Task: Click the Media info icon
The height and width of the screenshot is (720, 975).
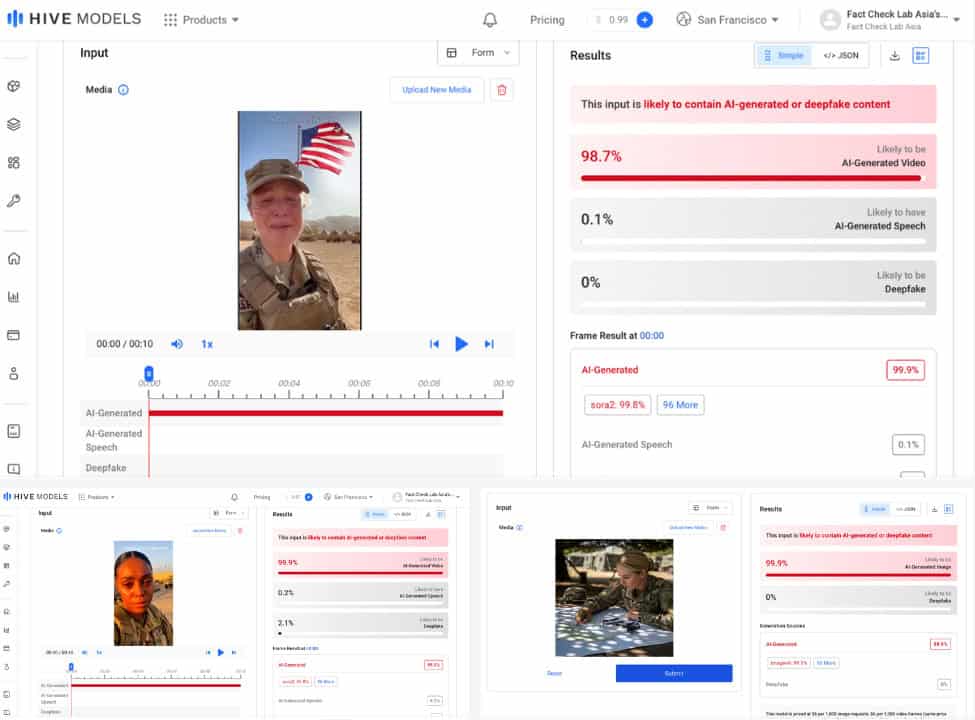Action: [x=123, y=90]
